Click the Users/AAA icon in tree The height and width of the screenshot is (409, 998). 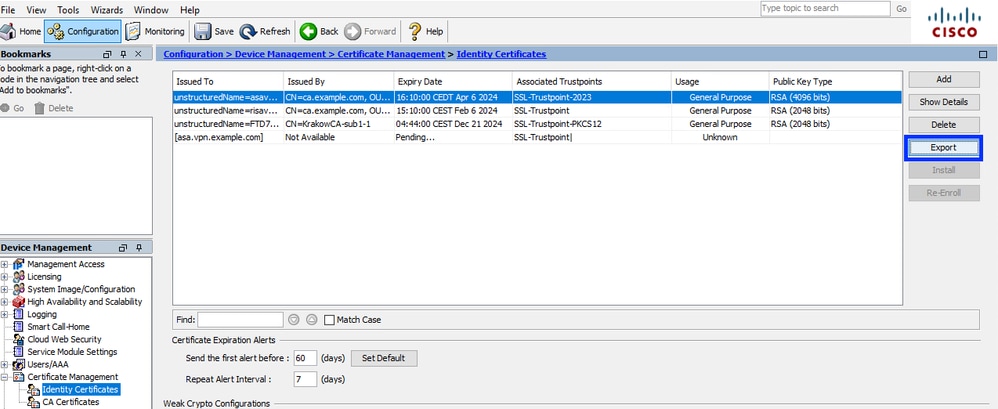click(18, 364)
